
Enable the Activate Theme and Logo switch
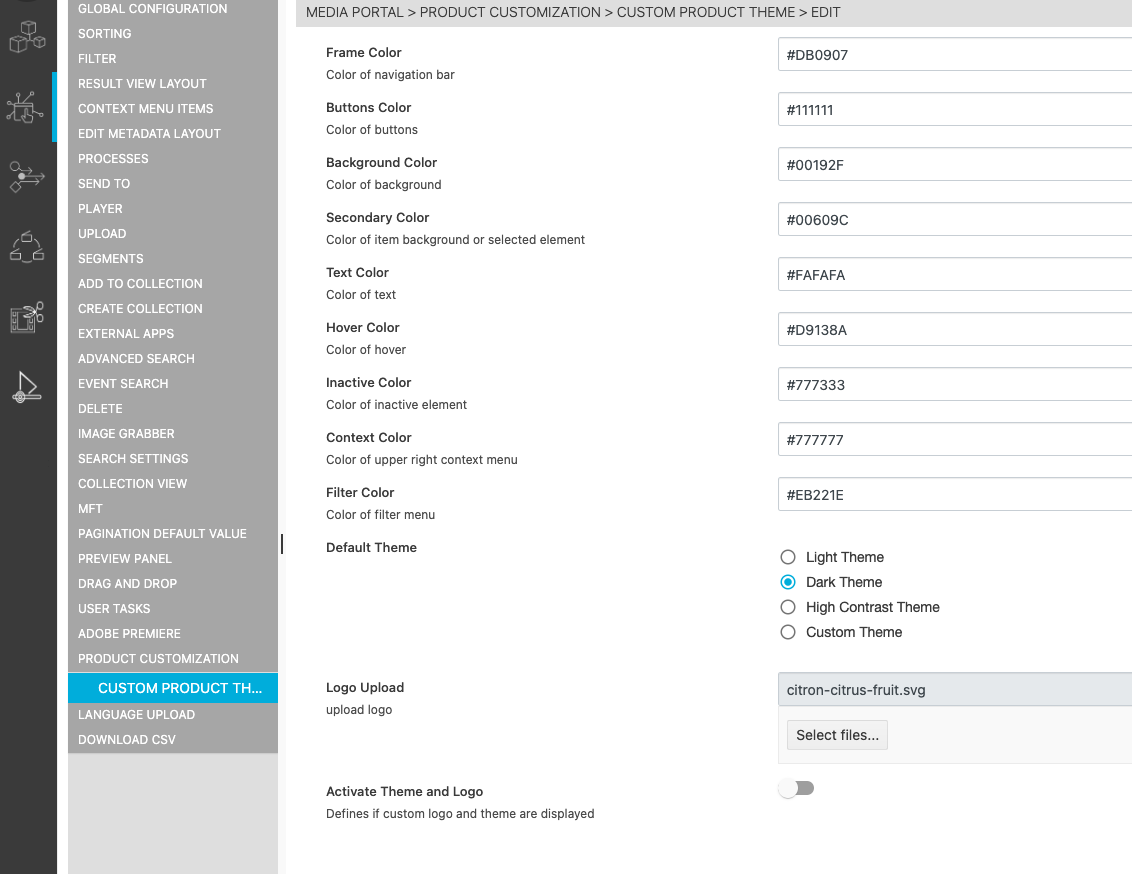[x=796, y=788]
